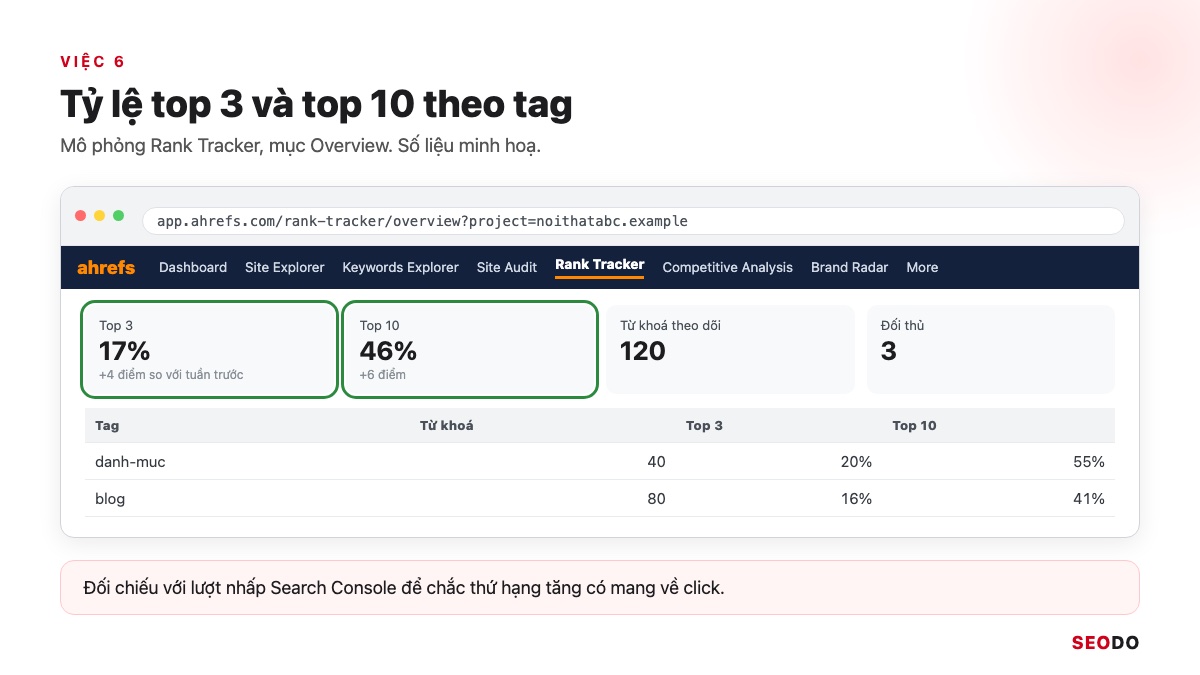Click the 16% Top 3 value
This screenshot has height=675, width=1200.
click(856, 498)
